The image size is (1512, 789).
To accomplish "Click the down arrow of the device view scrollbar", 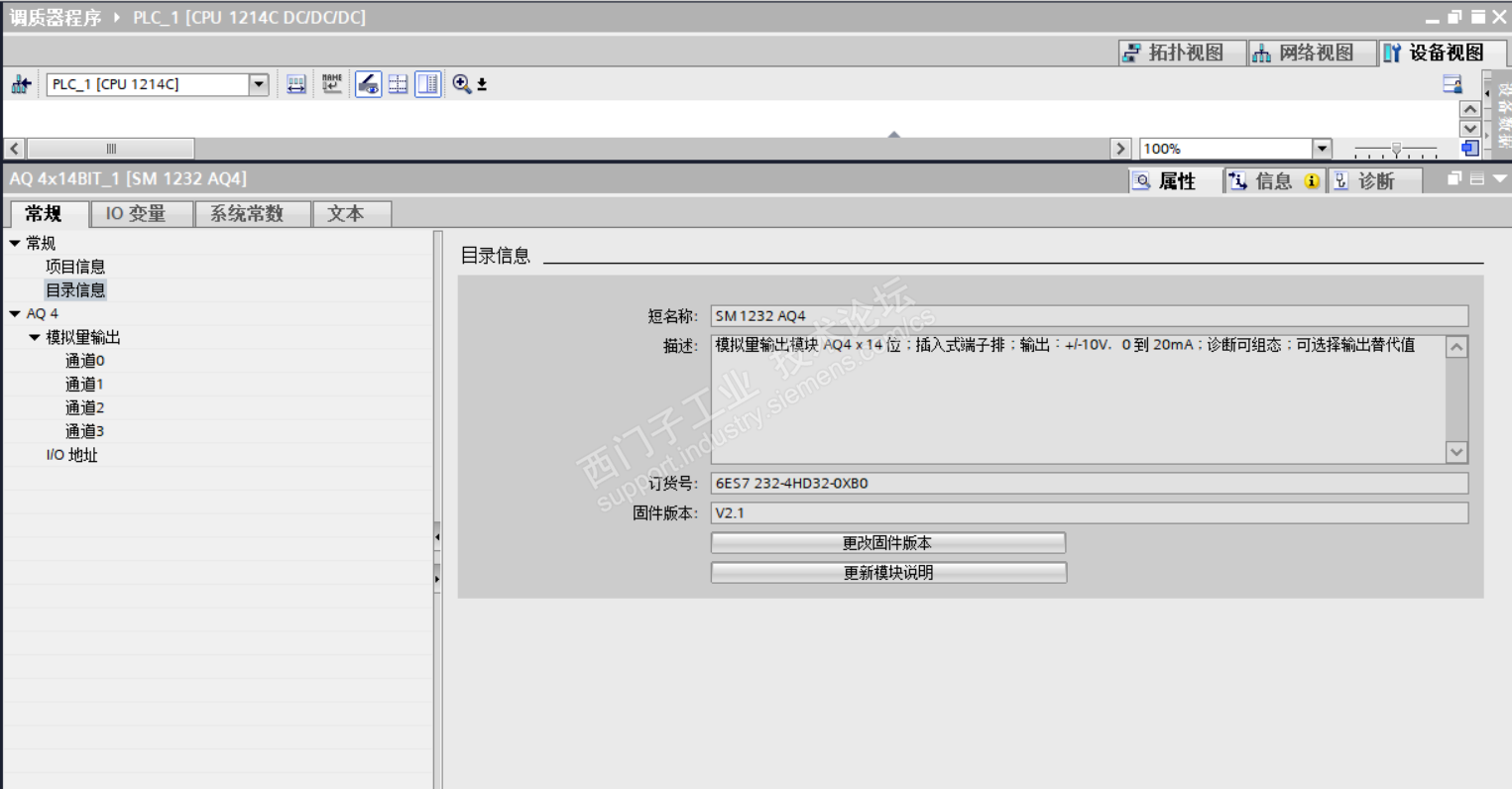I will pos(1470,128).
